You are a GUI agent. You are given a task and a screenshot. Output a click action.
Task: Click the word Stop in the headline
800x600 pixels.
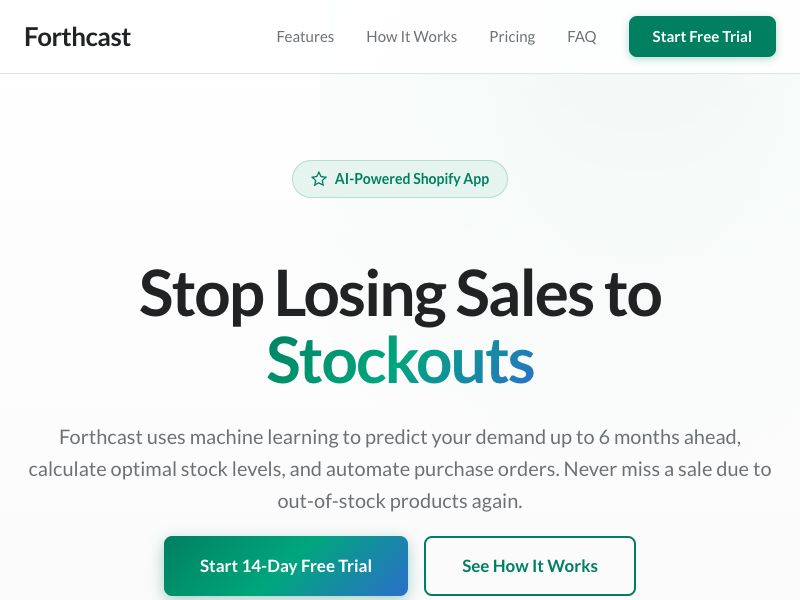(x=201, y=294)
